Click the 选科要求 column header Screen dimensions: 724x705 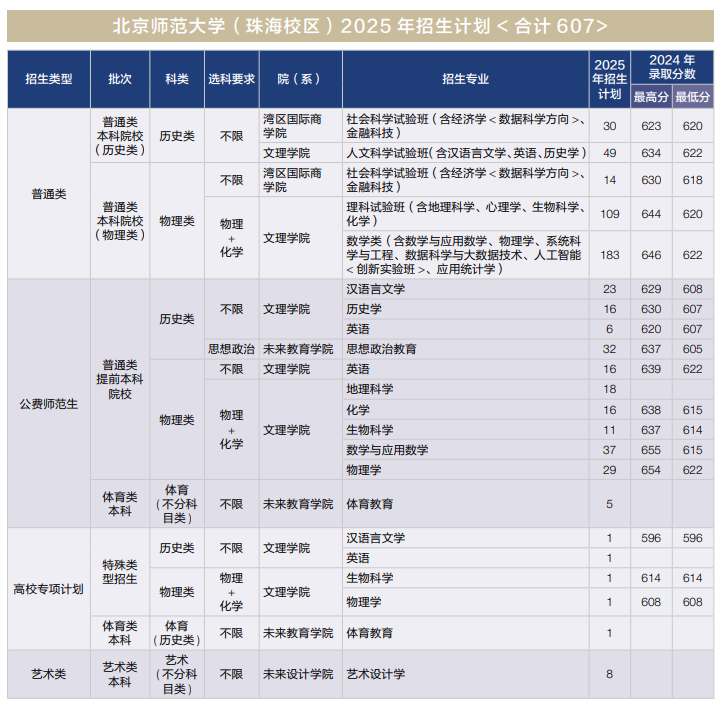pos(232,79)
